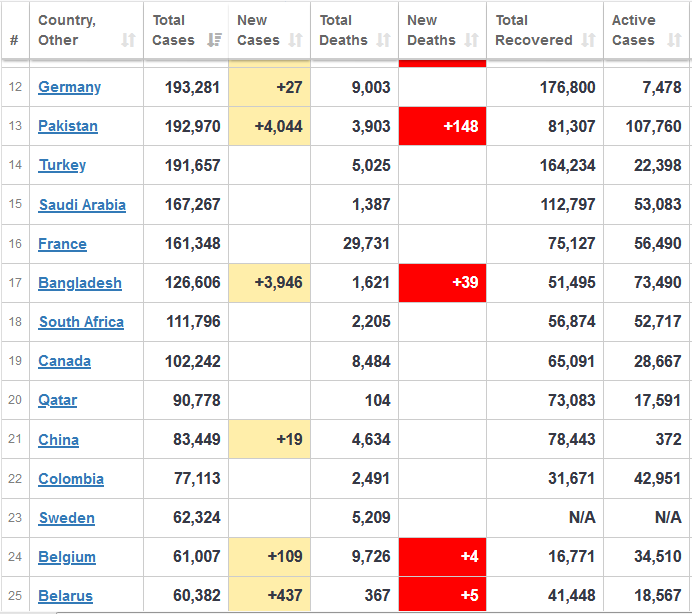Click Sweden total recovered N/A
692x614 pixels.
[x=582, y=517]
